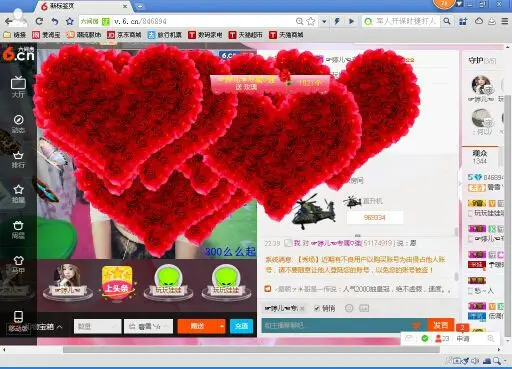Reload the page with refresh icon
This screenshot has width=512, height=369.
(39, 21)
